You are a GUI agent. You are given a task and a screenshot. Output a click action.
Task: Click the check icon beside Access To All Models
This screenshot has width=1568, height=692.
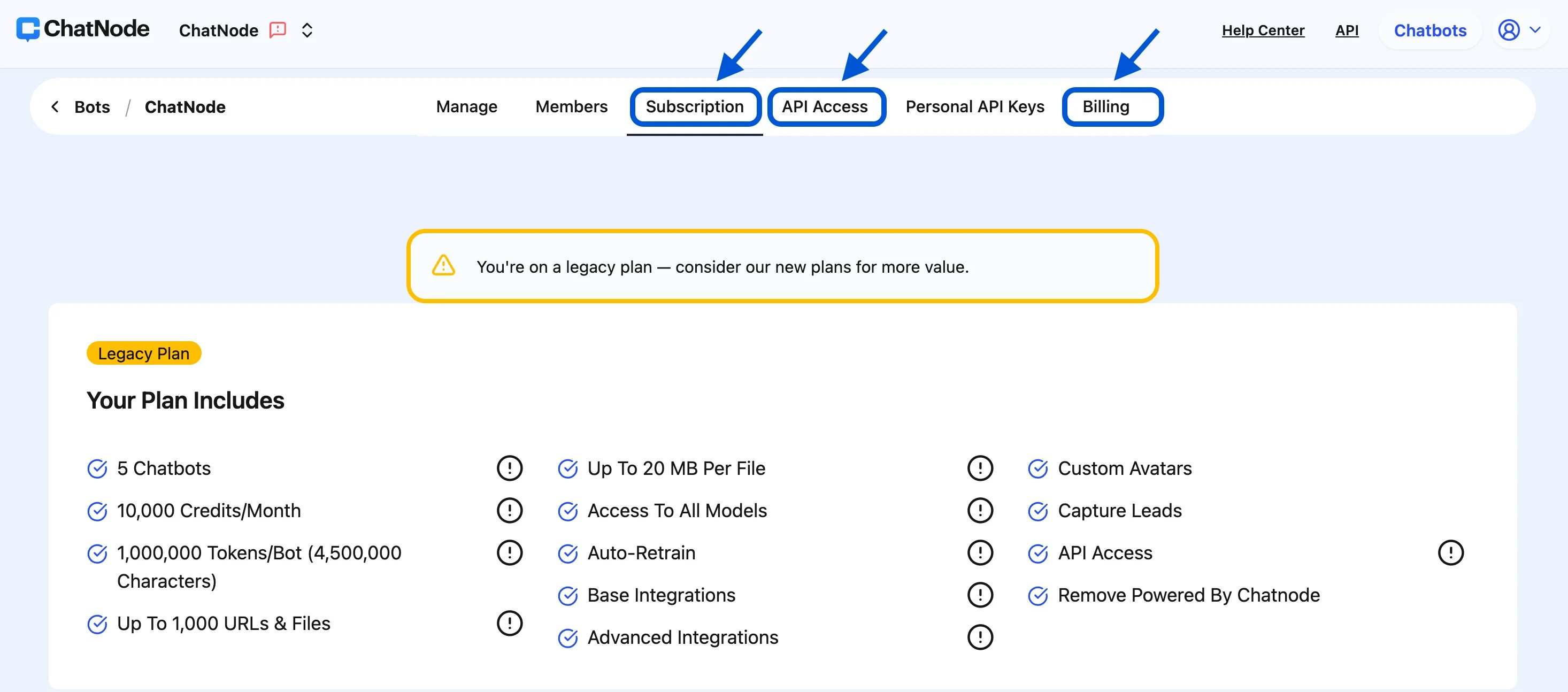(568, 511)
